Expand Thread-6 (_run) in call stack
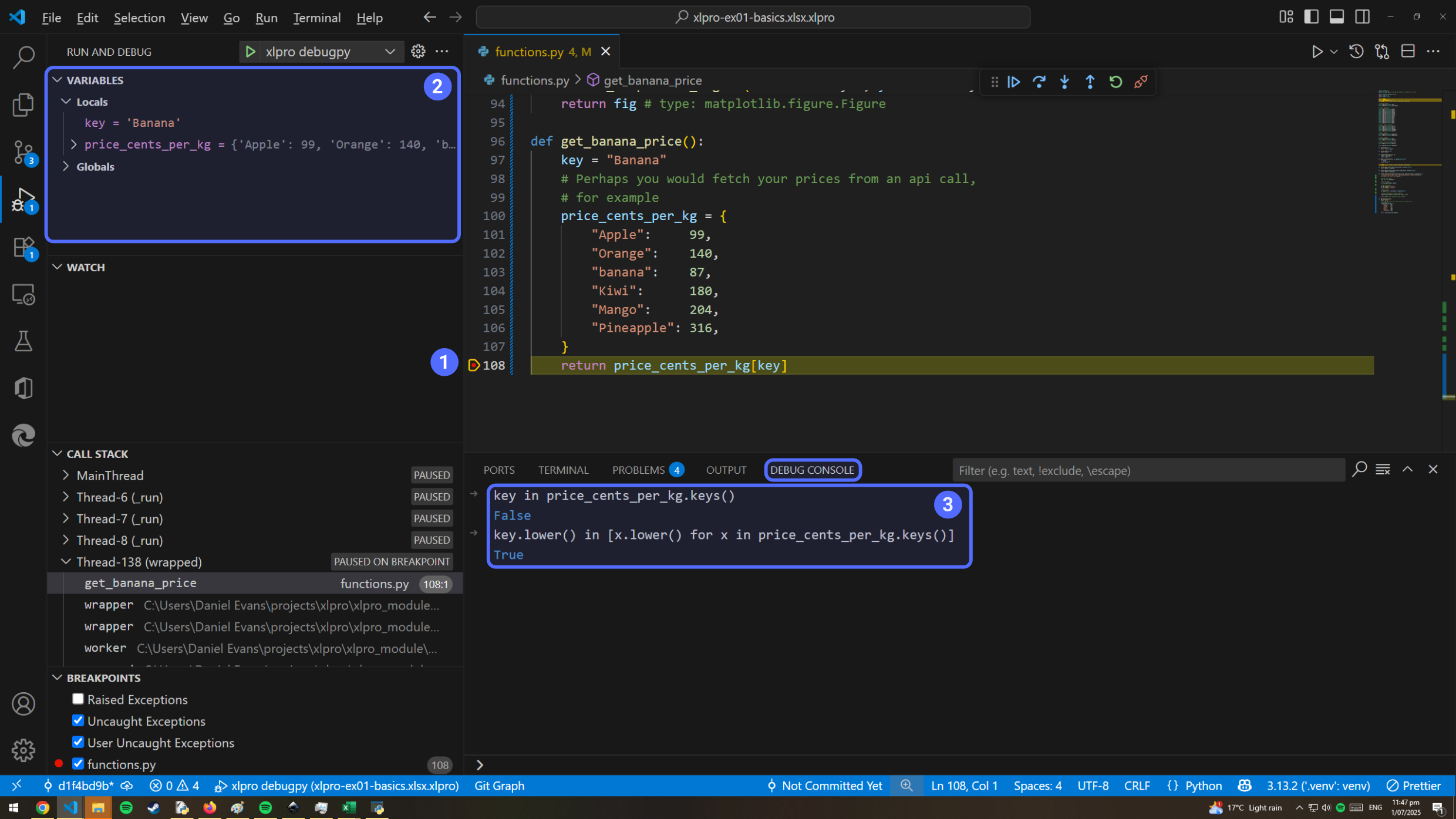The height and width of the screenshot is (819, 1456). coord(66,497)
